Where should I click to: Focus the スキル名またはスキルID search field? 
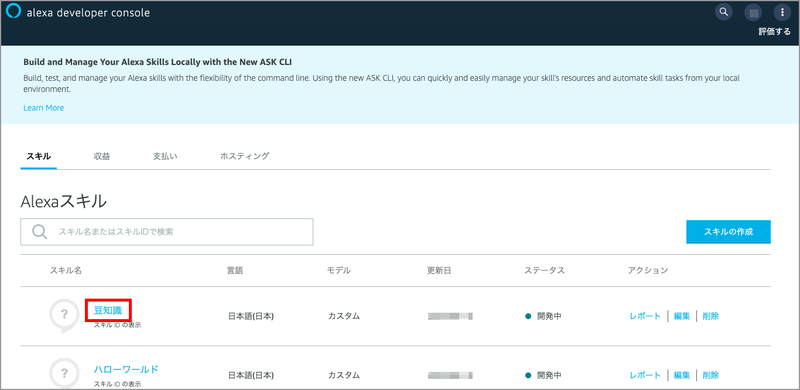[x=167, y=232]
